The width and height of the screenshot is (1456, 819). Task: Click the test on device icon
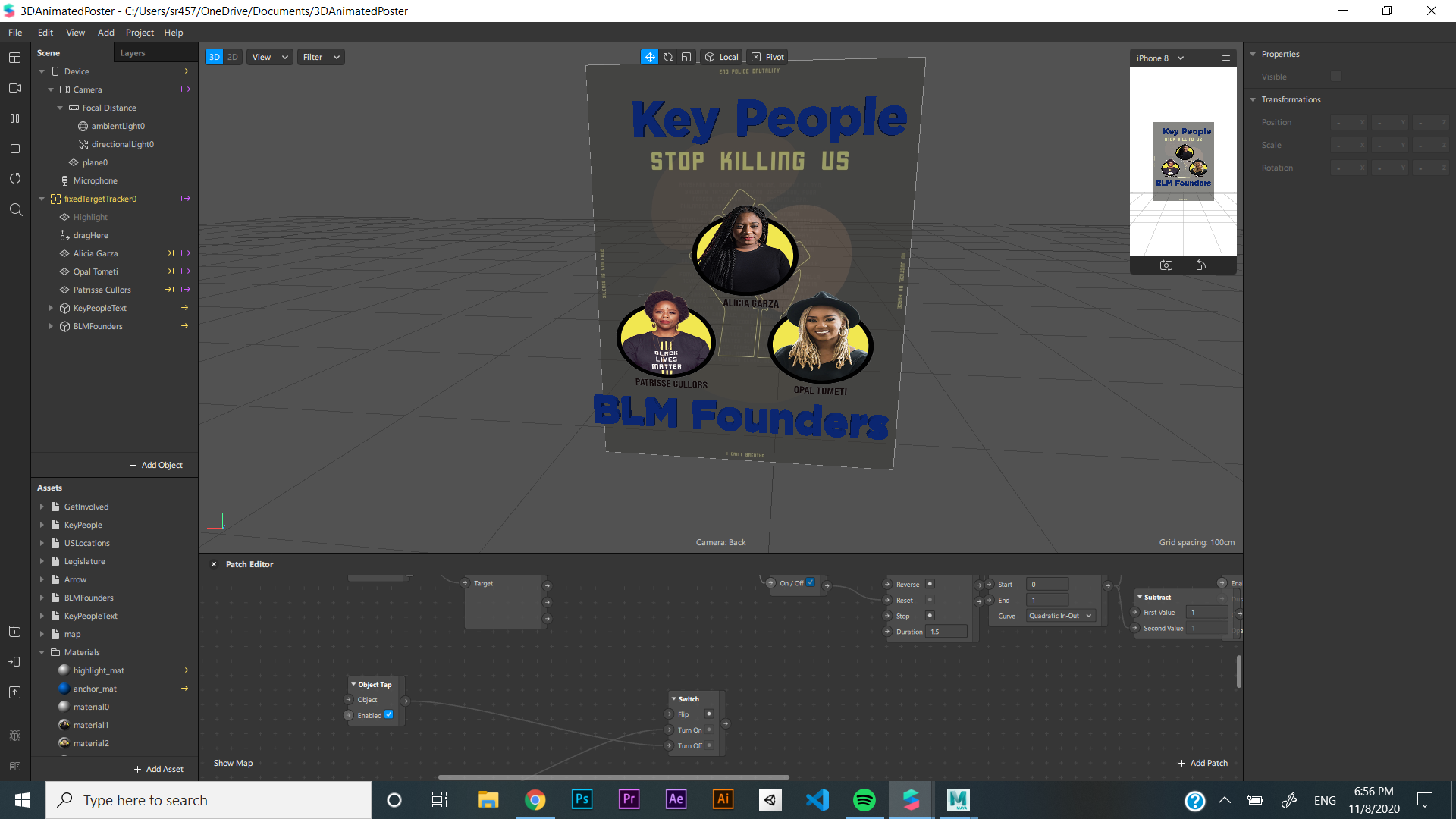tap(14, 662)
